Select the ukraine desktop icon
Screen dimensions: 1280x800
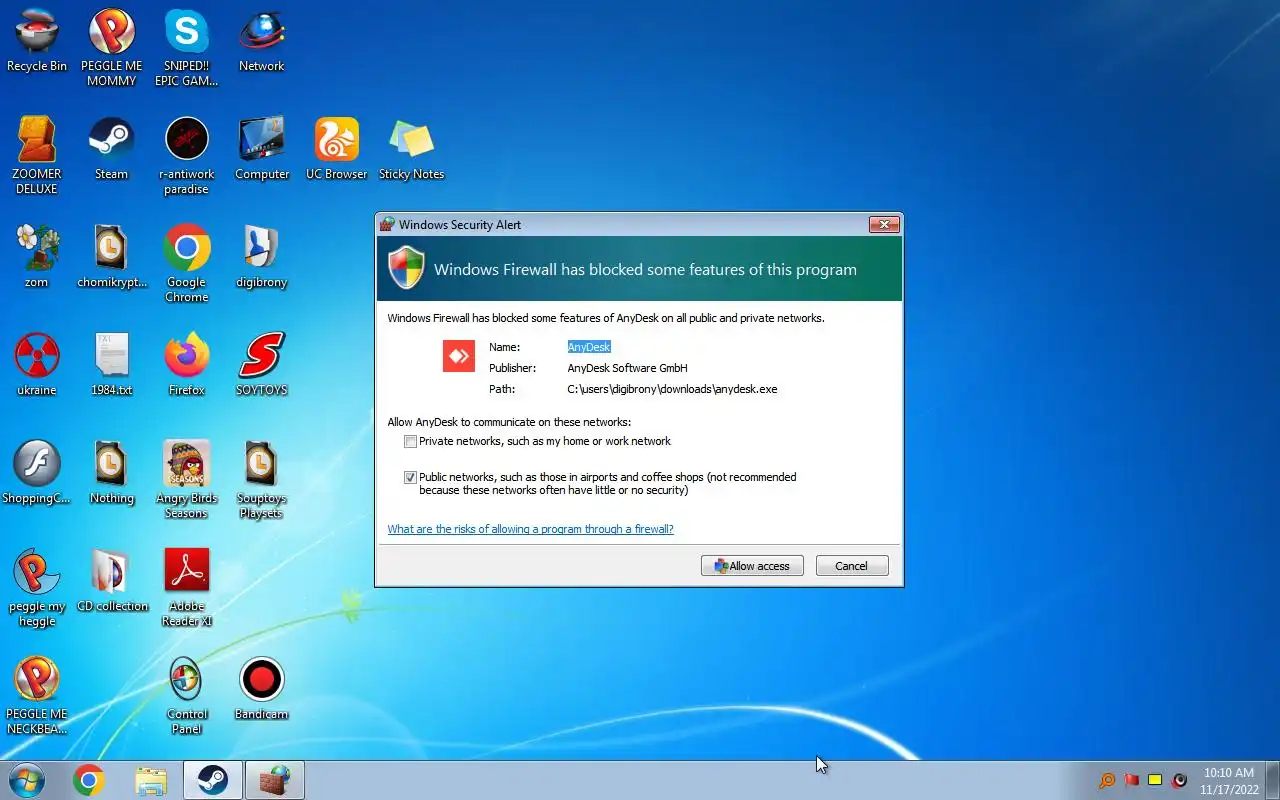37,365
